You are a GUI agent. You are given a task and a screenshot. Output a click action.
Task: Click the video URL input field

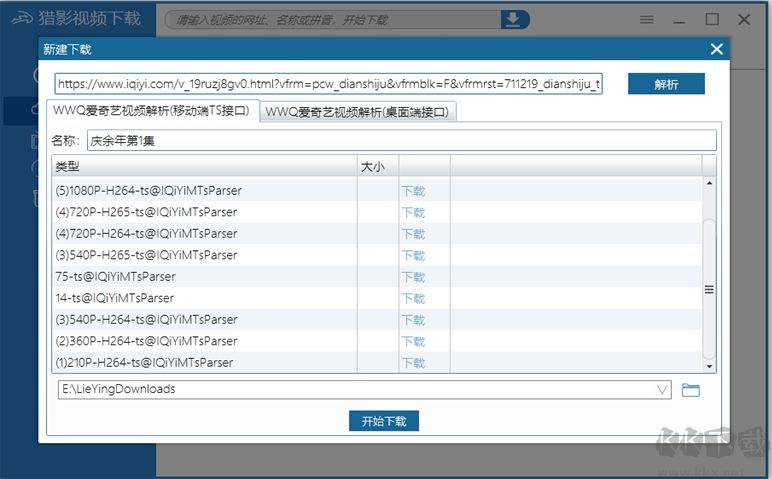pos(328,84)
